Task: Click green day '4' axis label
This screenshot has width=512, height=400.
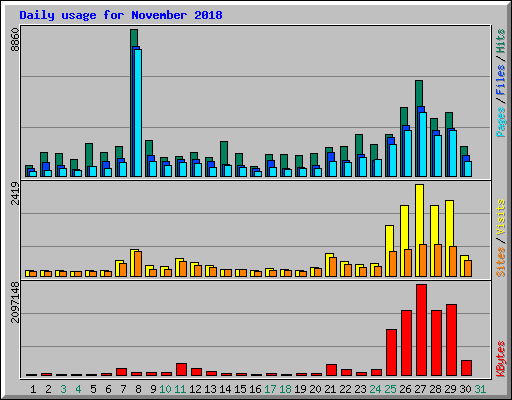Action: [x=78, y=389]
